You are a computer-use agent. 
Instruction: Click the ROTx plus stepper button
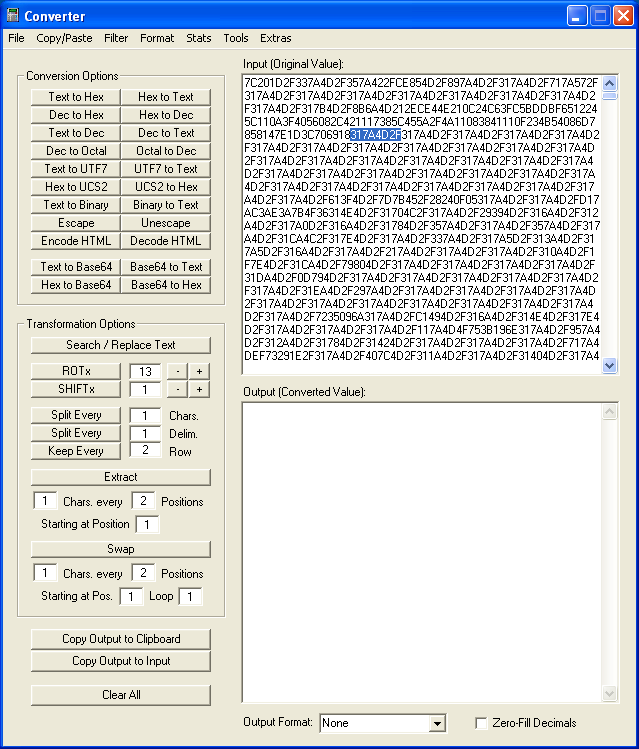coord(200,371)
